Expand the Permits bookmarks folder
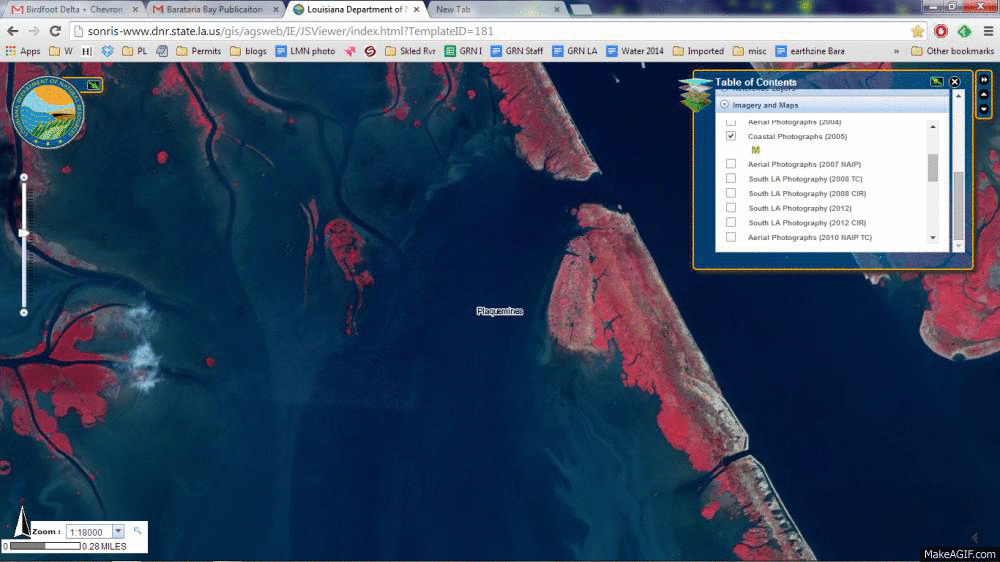This screenshot has width=1000, height=562. point(198,51)
